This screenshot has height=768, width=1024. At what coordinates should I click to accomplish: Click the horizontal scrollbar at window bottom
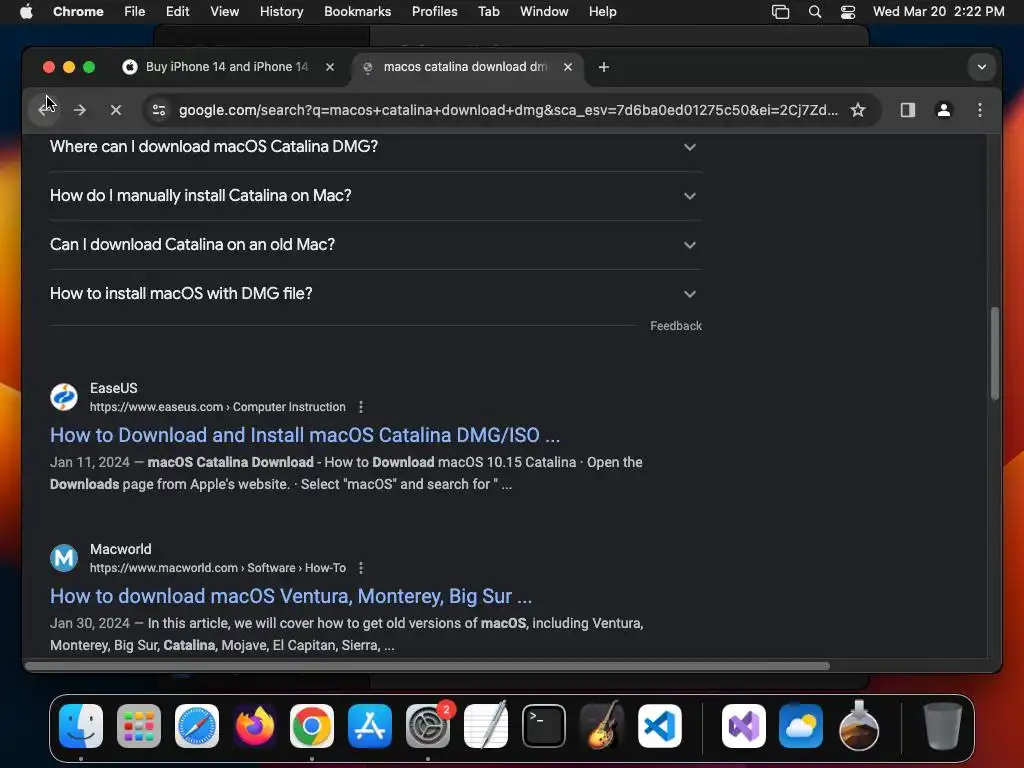427,666
